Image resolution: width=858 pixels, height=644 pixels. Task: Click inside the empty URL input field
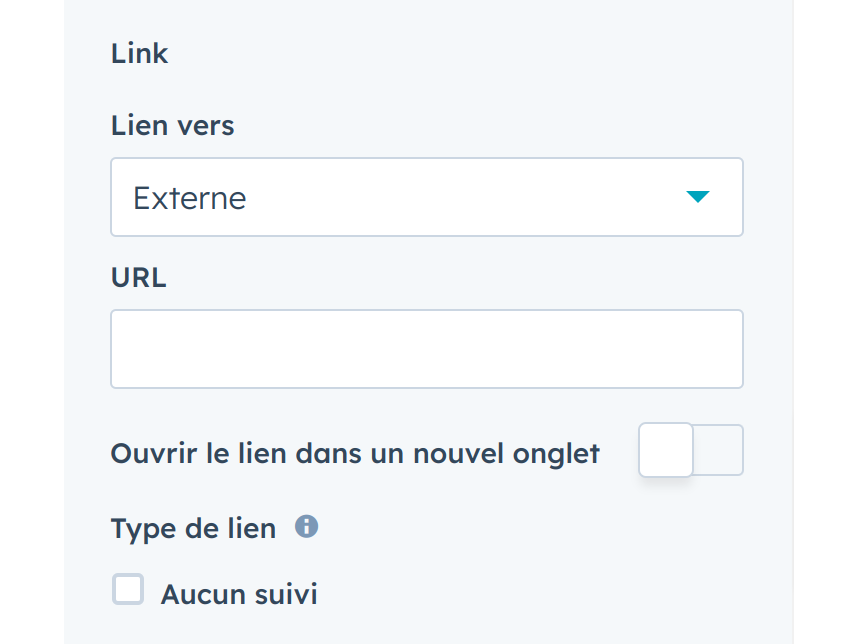(427, 349)
